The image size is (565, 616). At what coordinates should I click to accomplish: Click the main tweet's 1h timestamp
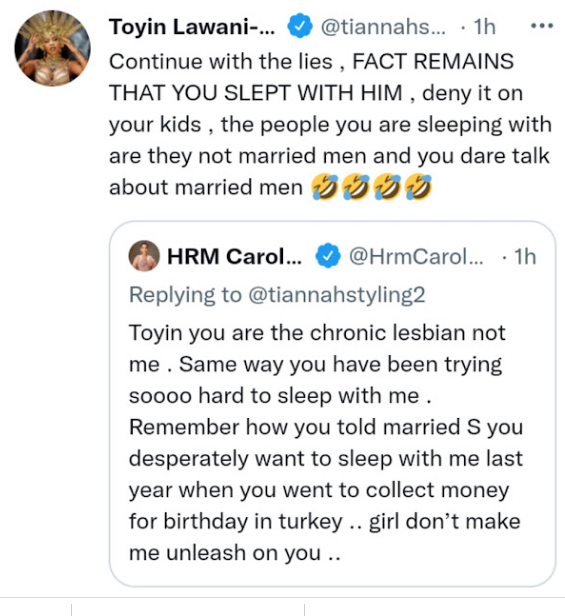click(x=484, y=27)
